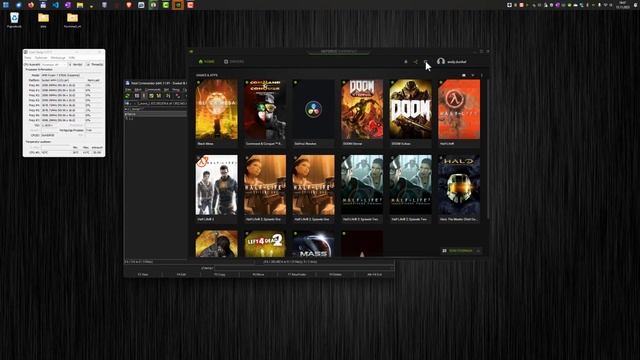The height and width of the screenshot is (360, 640).
Task: Open the orange Half-Life game tile
Action: pos(459,113)
